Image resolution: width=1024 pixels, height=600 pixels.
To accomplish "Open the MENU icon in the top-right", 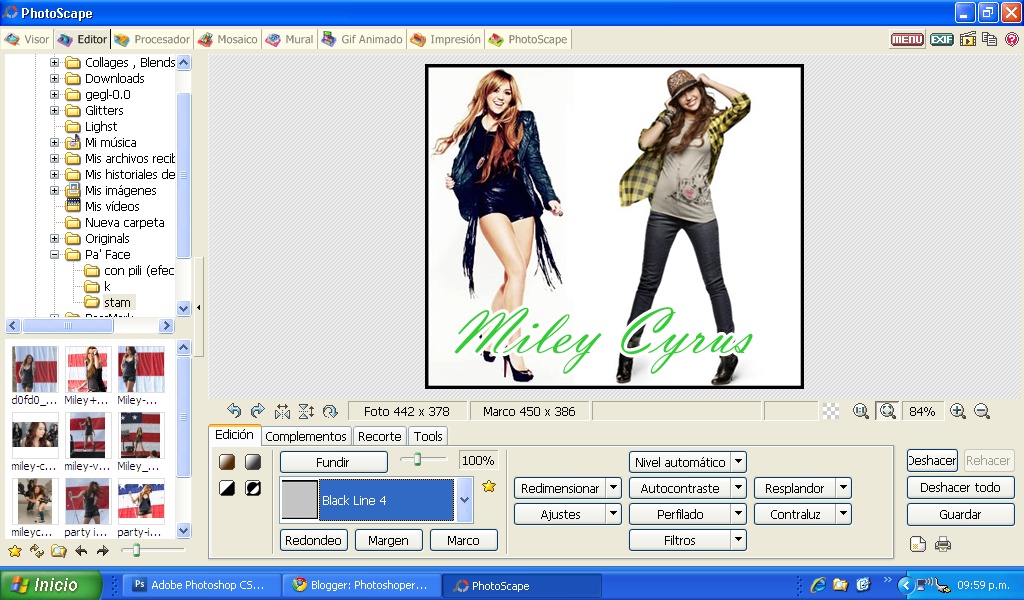I will click(x=906, y=40).
